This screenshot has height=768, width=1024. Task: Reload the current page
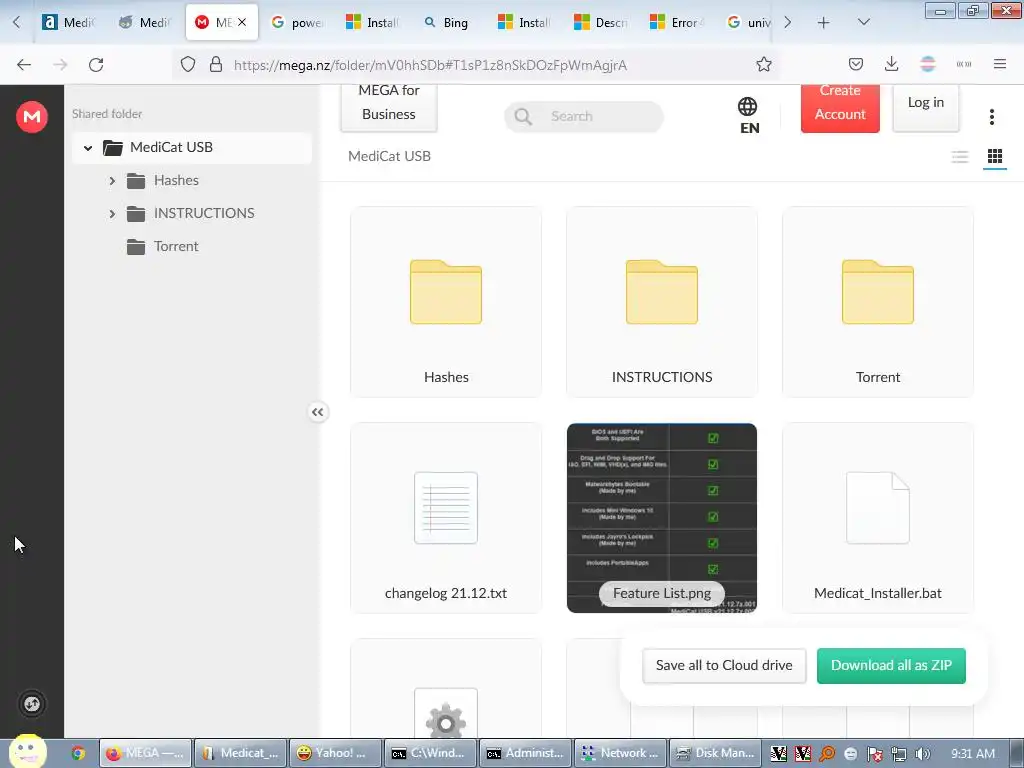(x=96, y=65)
